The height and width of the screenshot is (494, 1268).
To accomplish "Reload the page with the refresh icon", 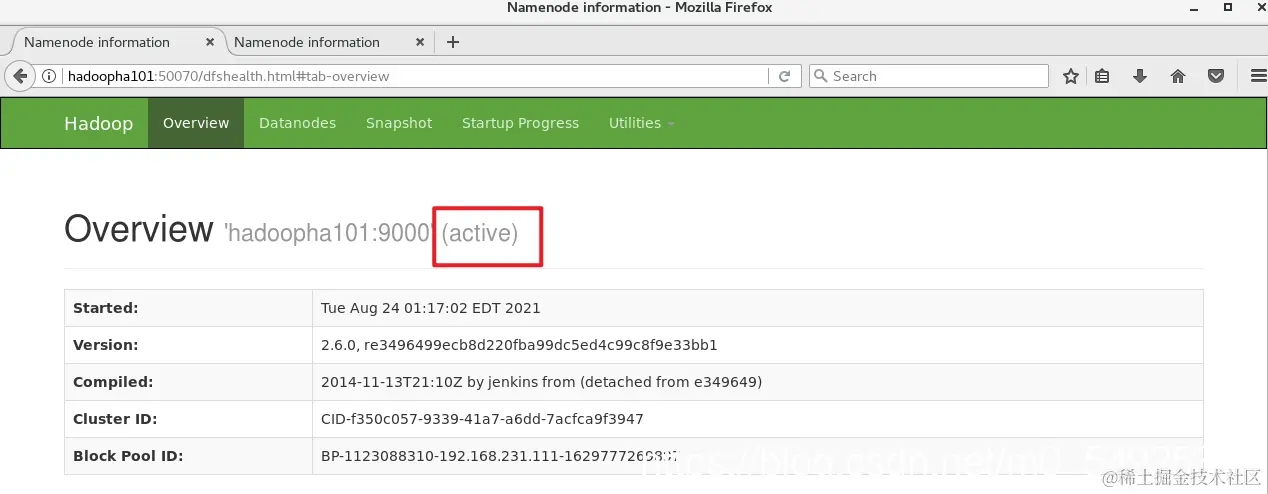I will pos(785,76).
